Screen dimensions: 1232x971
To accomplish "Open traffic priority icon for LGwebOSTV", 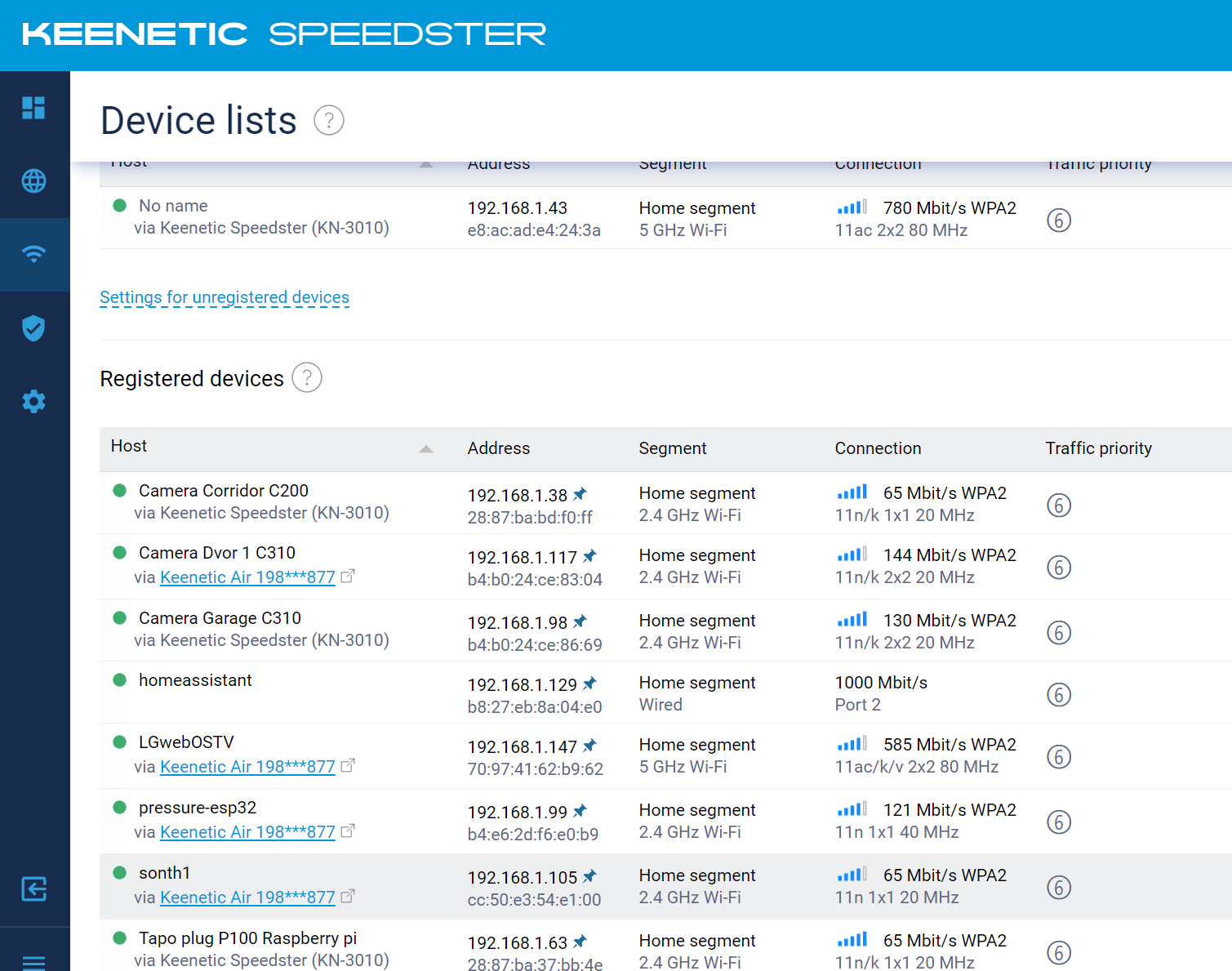I will click(x=1059, y=757).
